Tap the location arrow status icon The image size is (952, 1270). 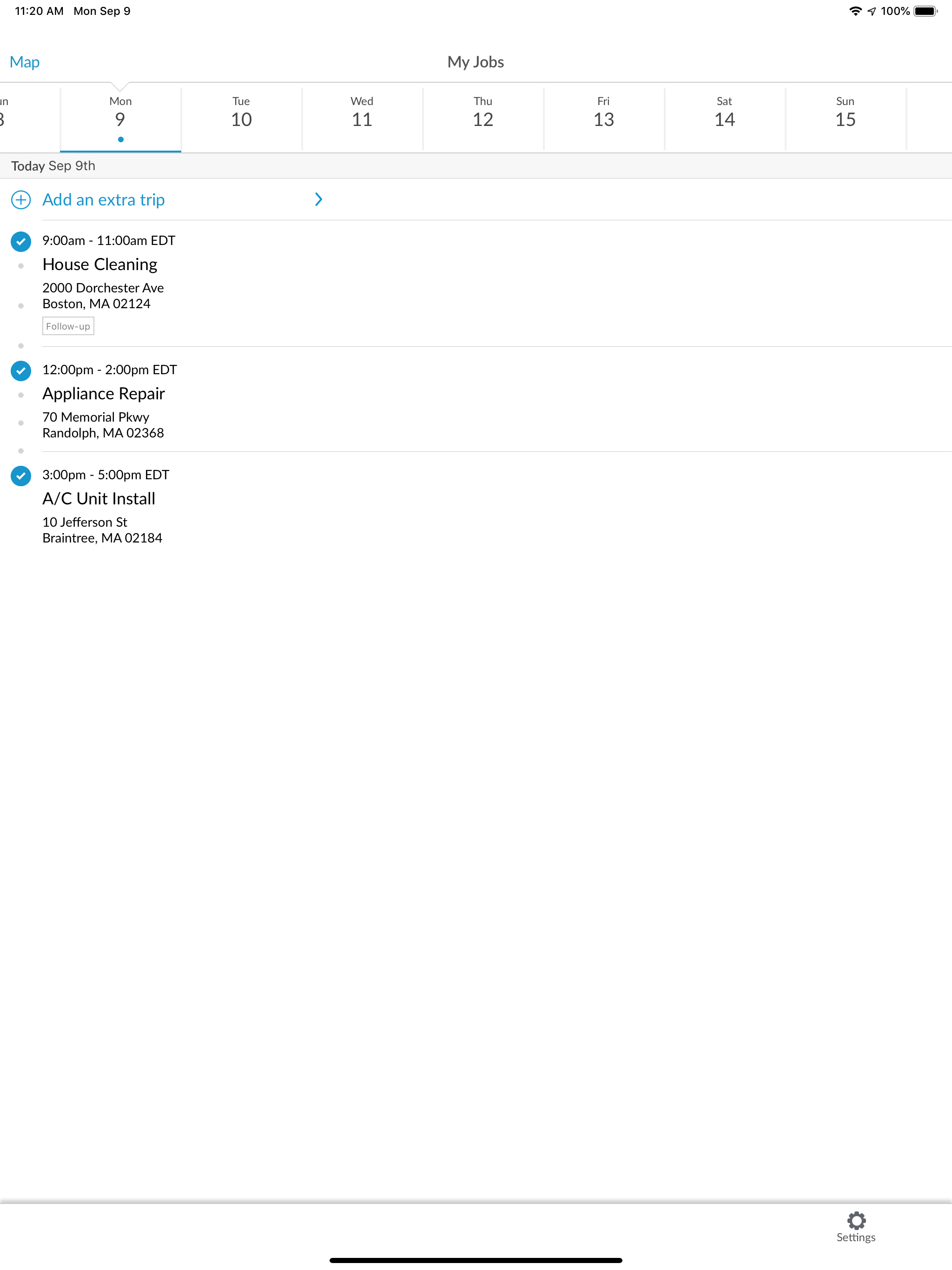click(x=872, y=11)
